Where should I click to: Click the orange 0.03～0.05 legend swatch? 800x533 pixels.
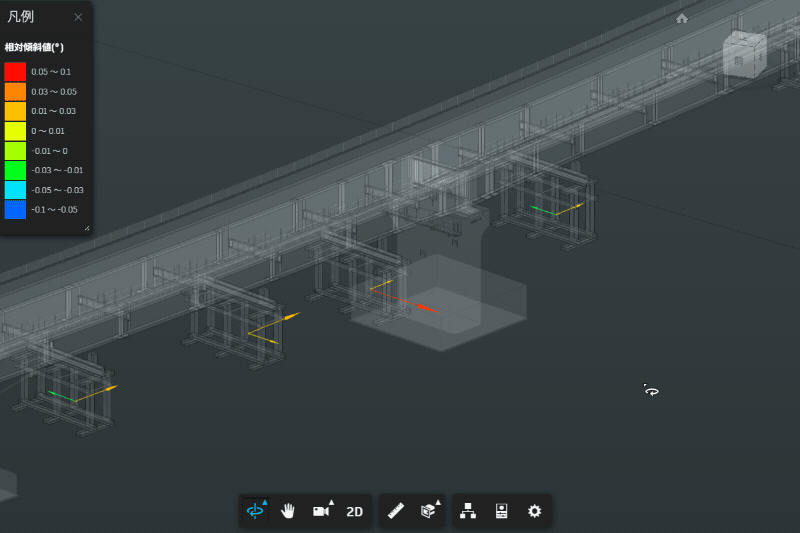pos(15,92)
